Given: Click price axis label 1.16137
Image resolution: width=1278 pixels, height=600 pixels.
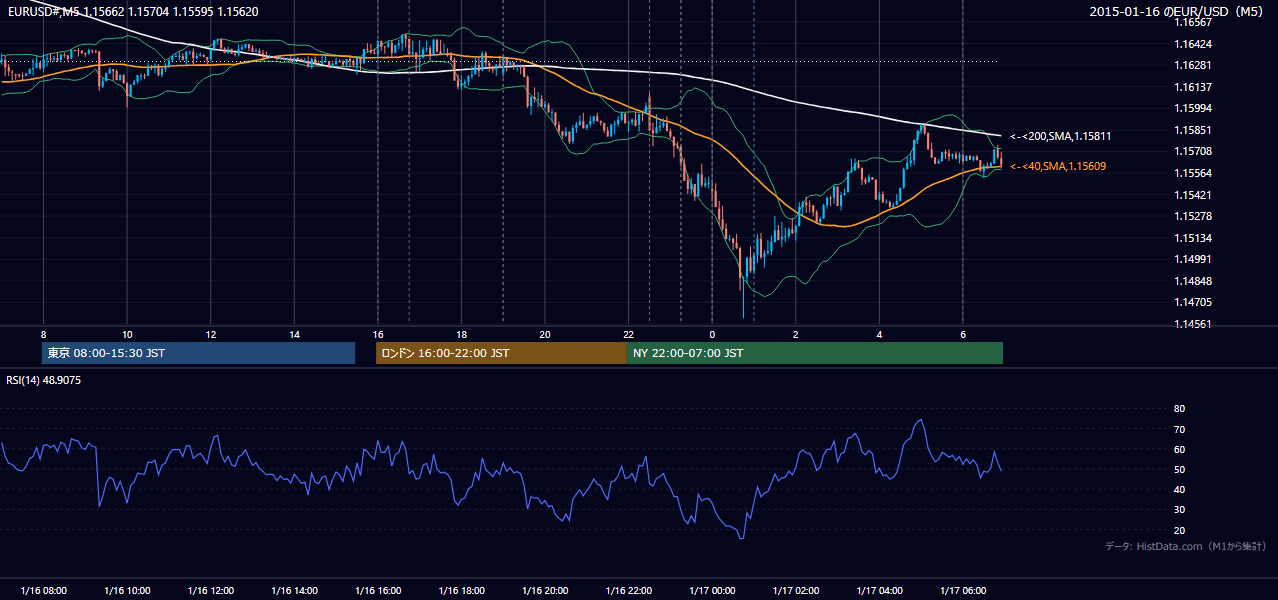Looking at the screenshot, I should pos(1193,87).
